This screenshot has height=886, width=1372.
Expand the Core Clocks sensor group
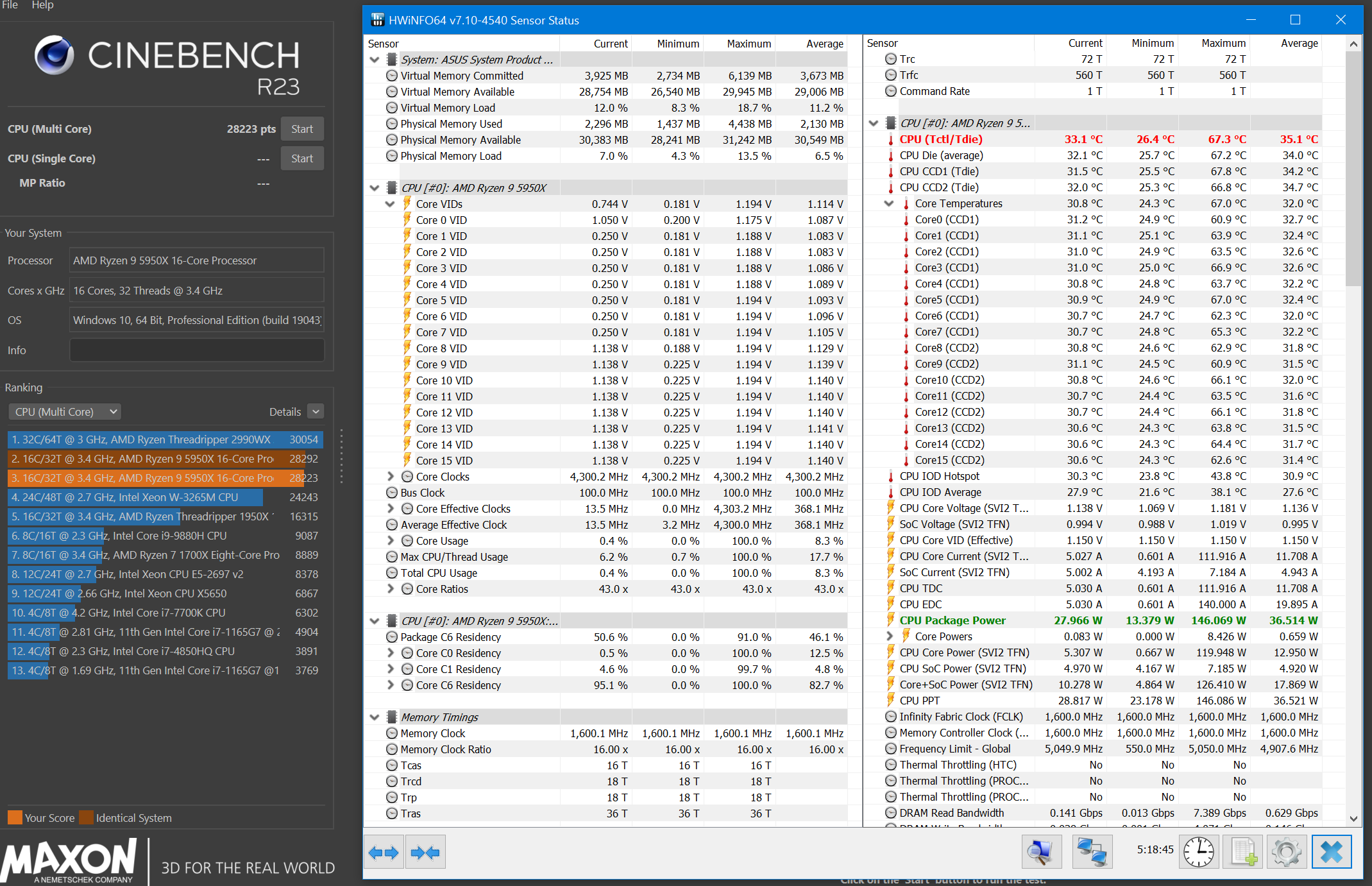click(x=390, y=477)
